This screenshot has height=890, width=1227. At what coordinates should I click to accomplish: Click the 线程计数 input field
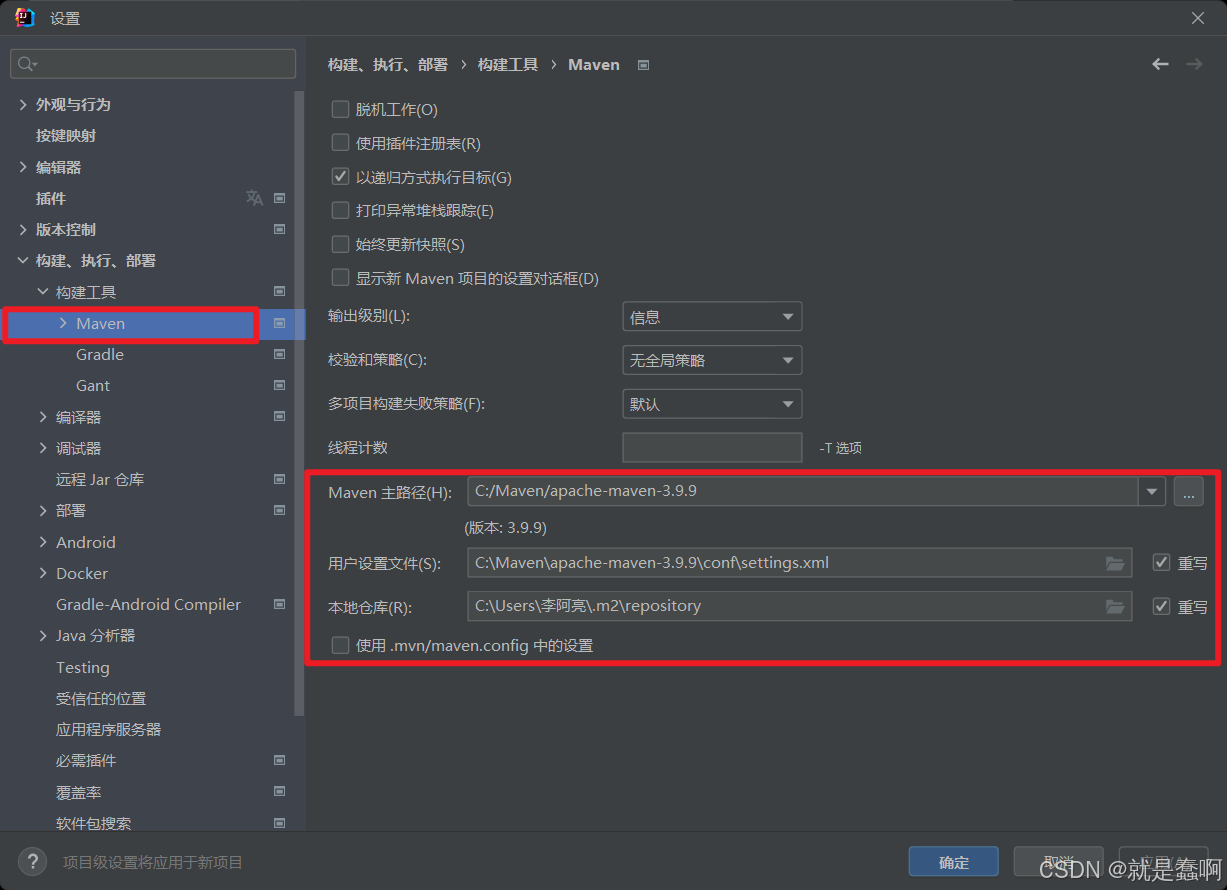pyautogui.click(x=712, y=447)
